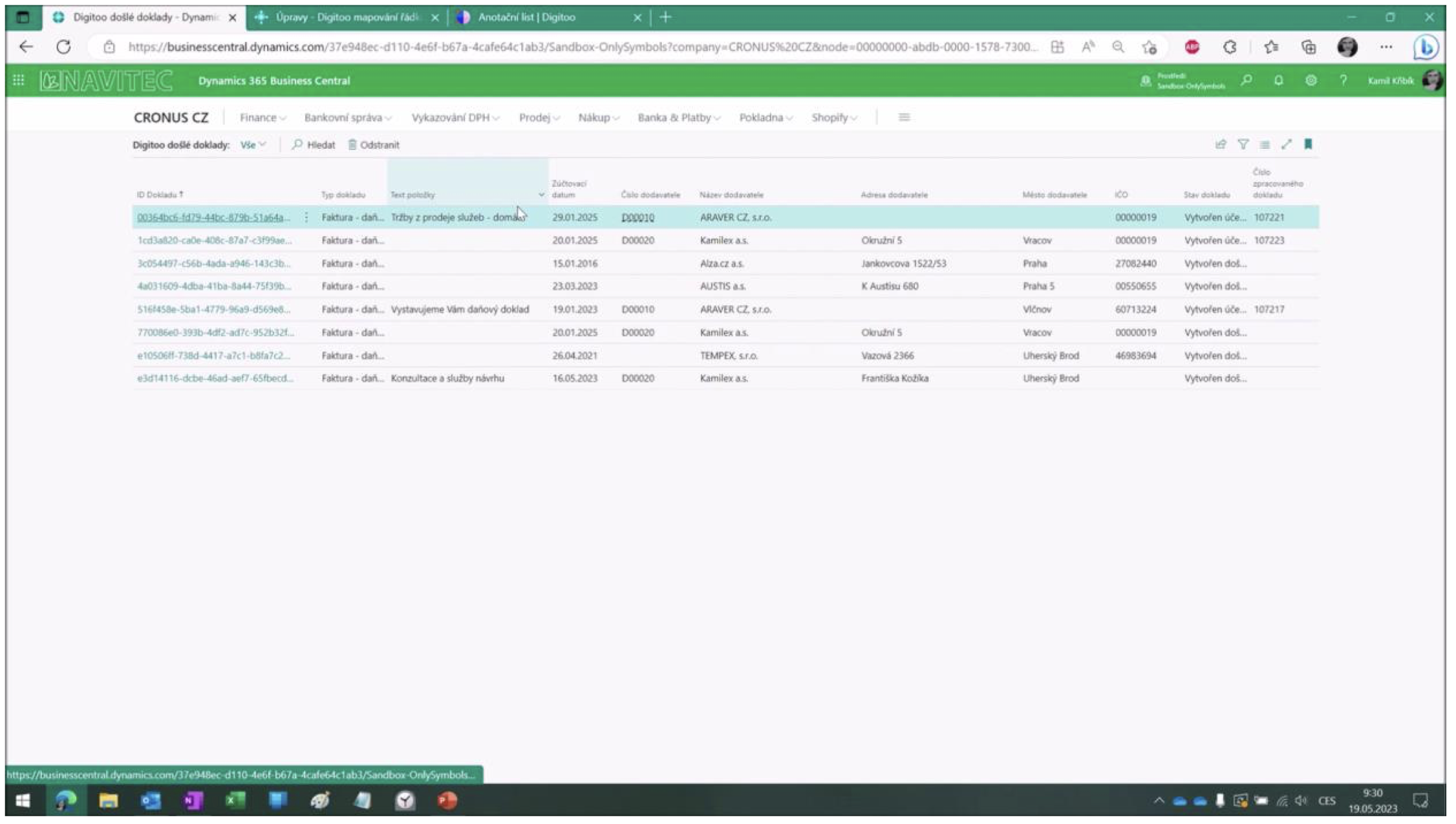Sort by ID Dokladu column header
Screen dimensions: 1456x824
point(160,195)
